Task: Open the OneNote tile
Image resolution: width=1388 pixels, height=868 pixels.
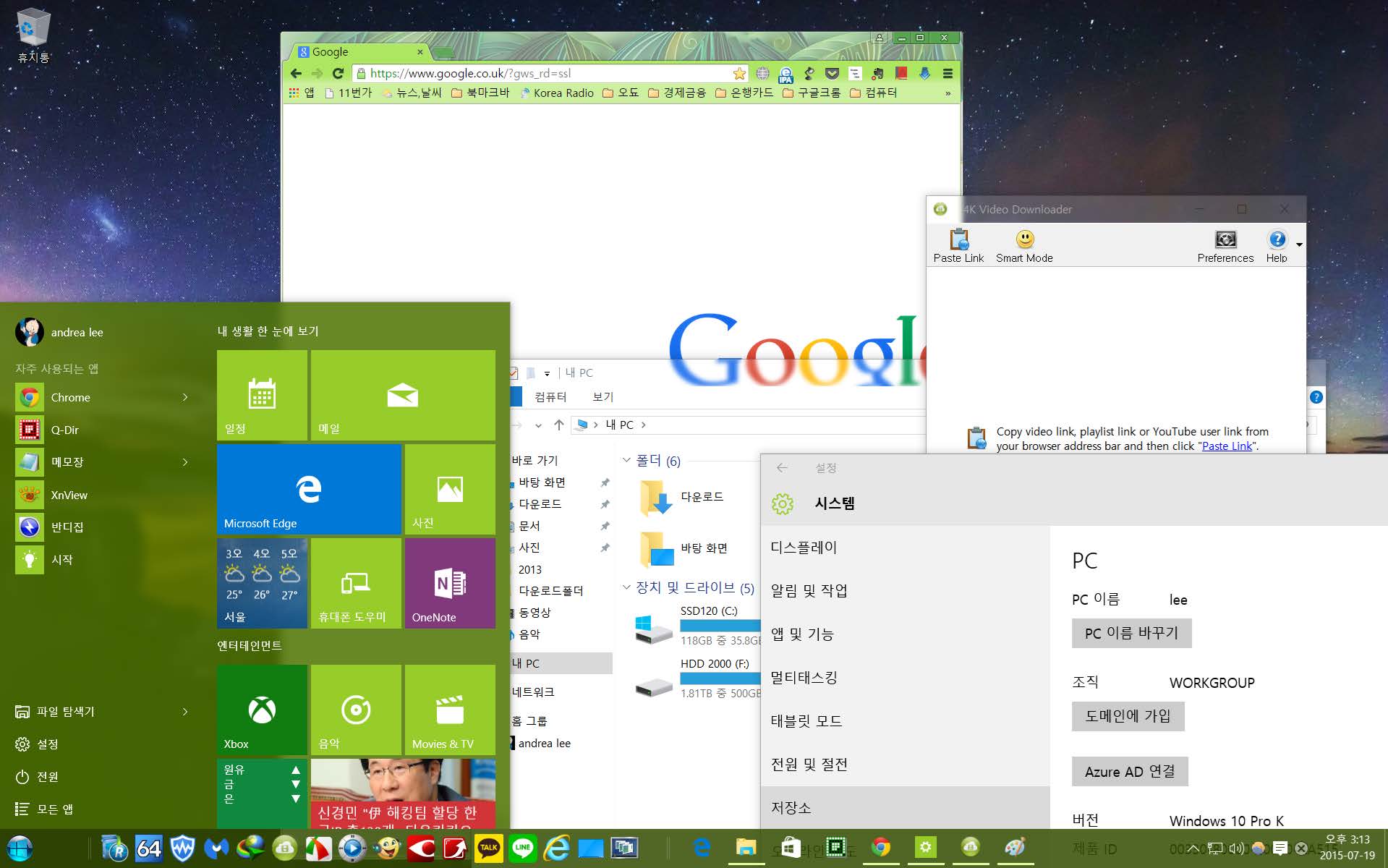Action: 450,583
